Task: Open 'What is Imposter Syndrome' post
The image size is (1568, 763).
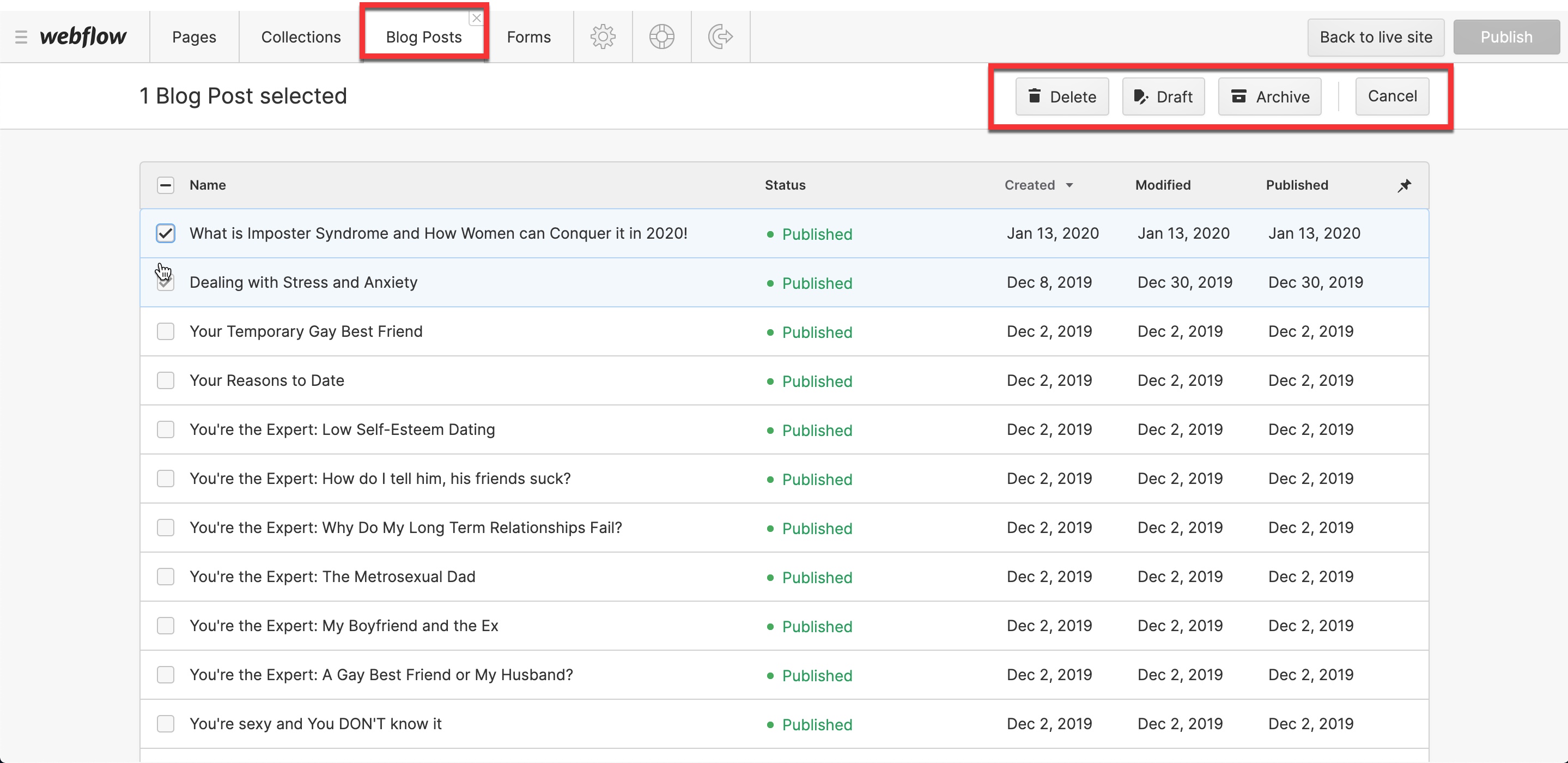Action: coord(438,233)
